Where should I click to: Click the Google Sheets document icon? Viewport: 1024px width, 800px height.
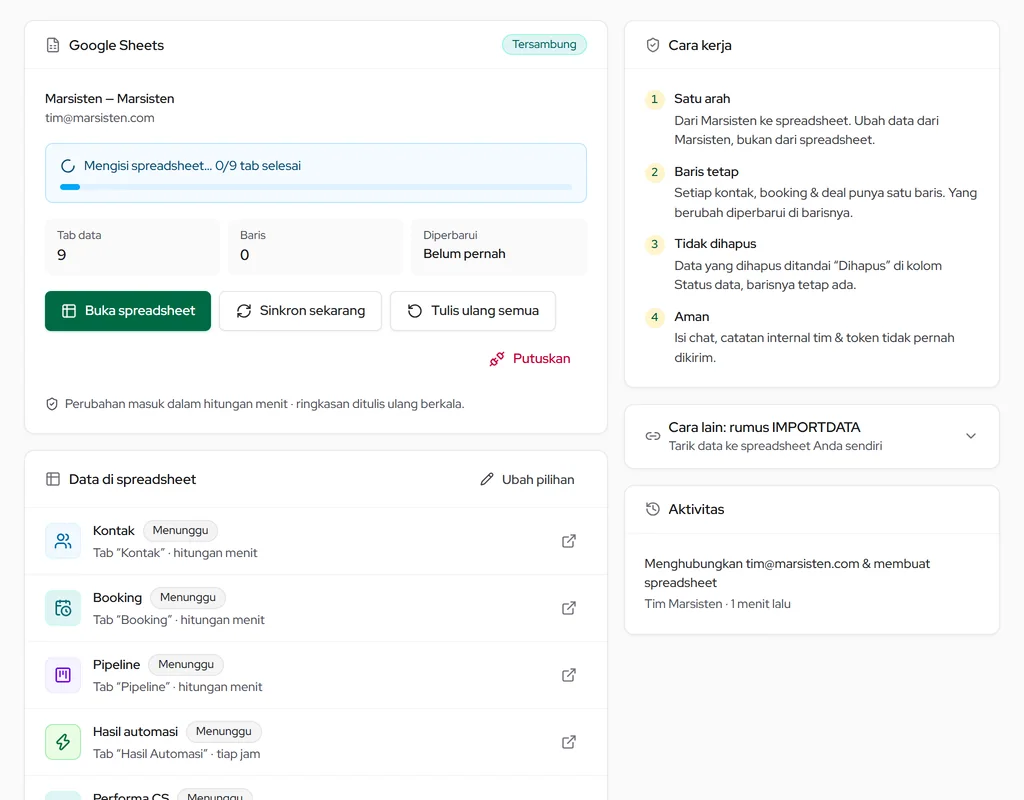pos(53,45)
